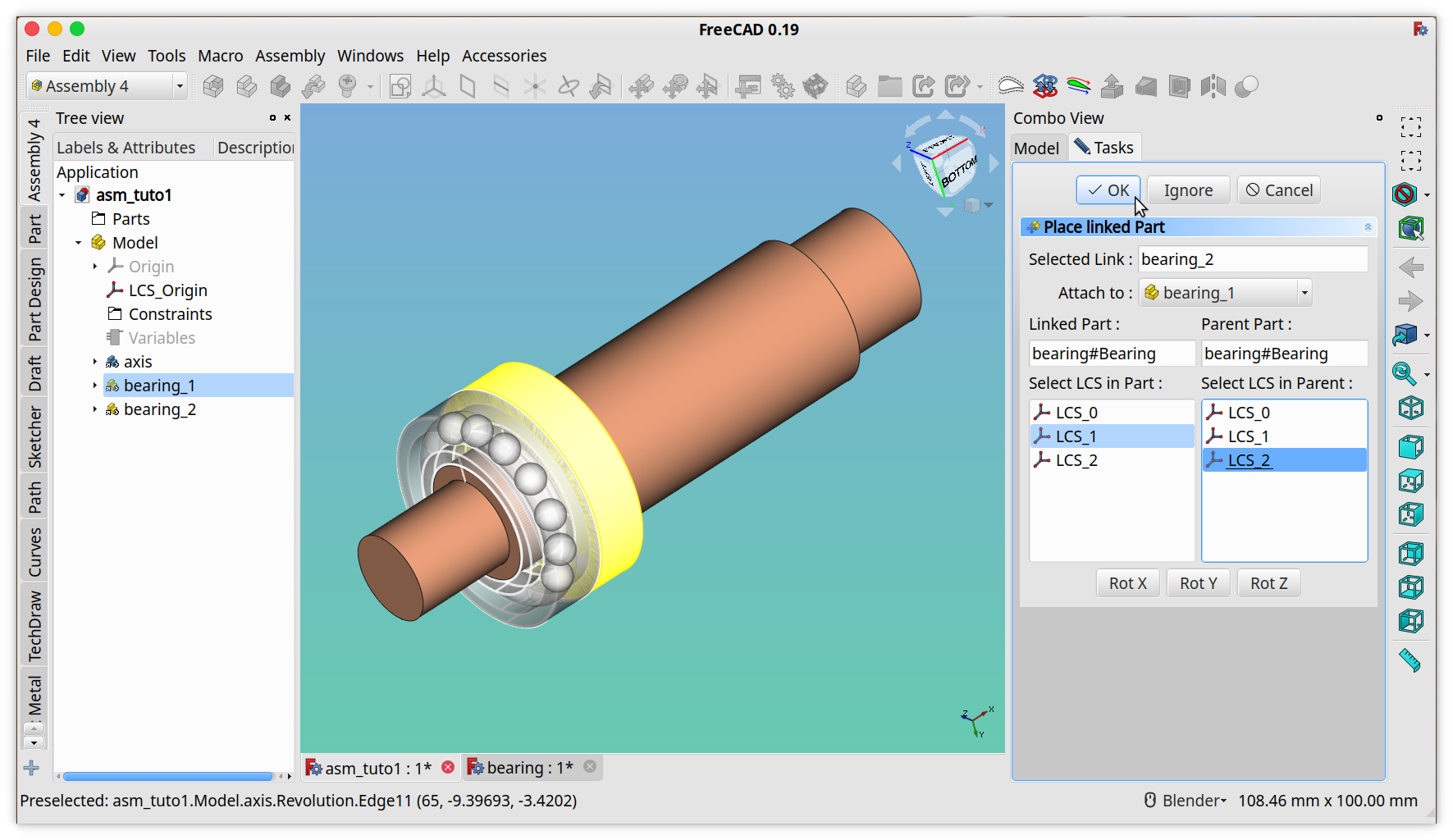Click the add panel plus icon bottom-left
1453x840 pixels.
tap(32, 768)
